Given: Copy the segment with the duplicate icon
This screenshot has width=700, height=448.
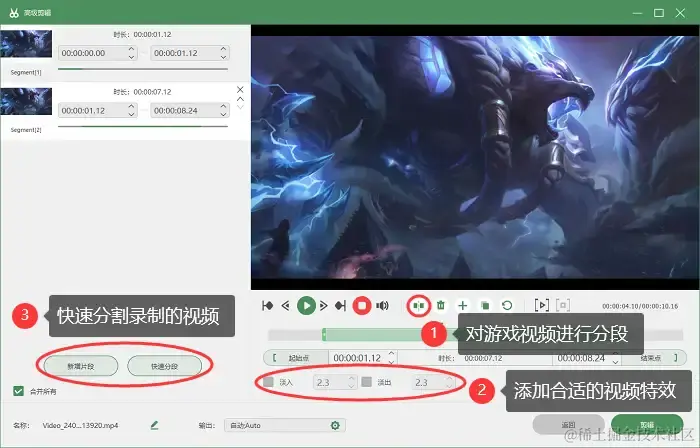Looking at the screenshot, I should (x=485, y=306).
